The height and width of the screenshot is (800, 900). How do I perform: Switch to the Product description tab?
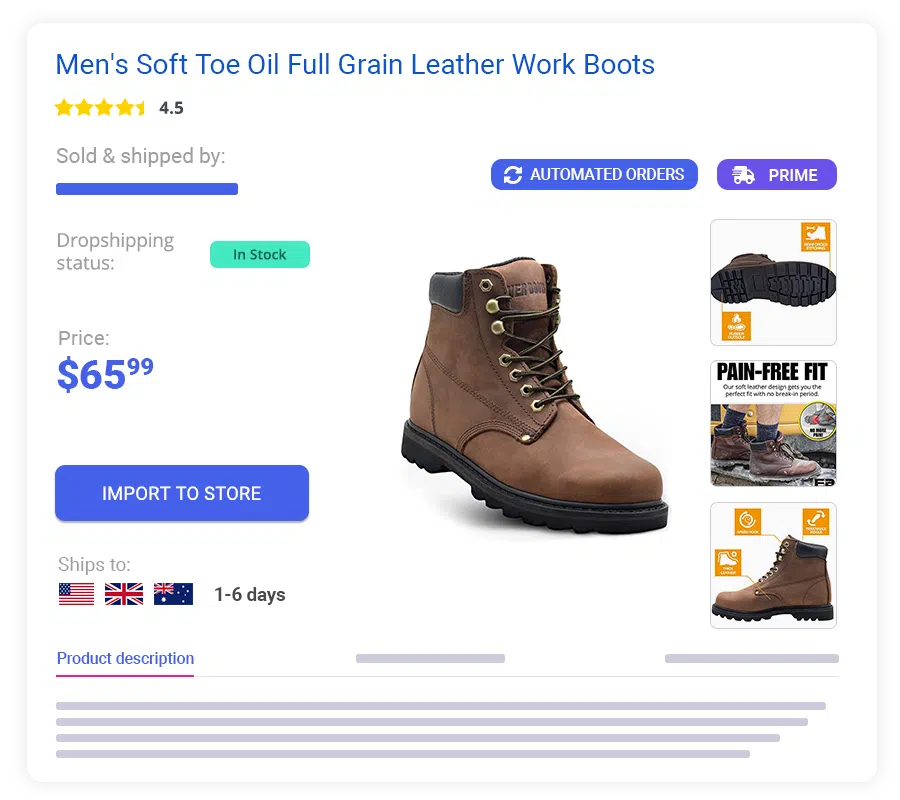[125, 658]
